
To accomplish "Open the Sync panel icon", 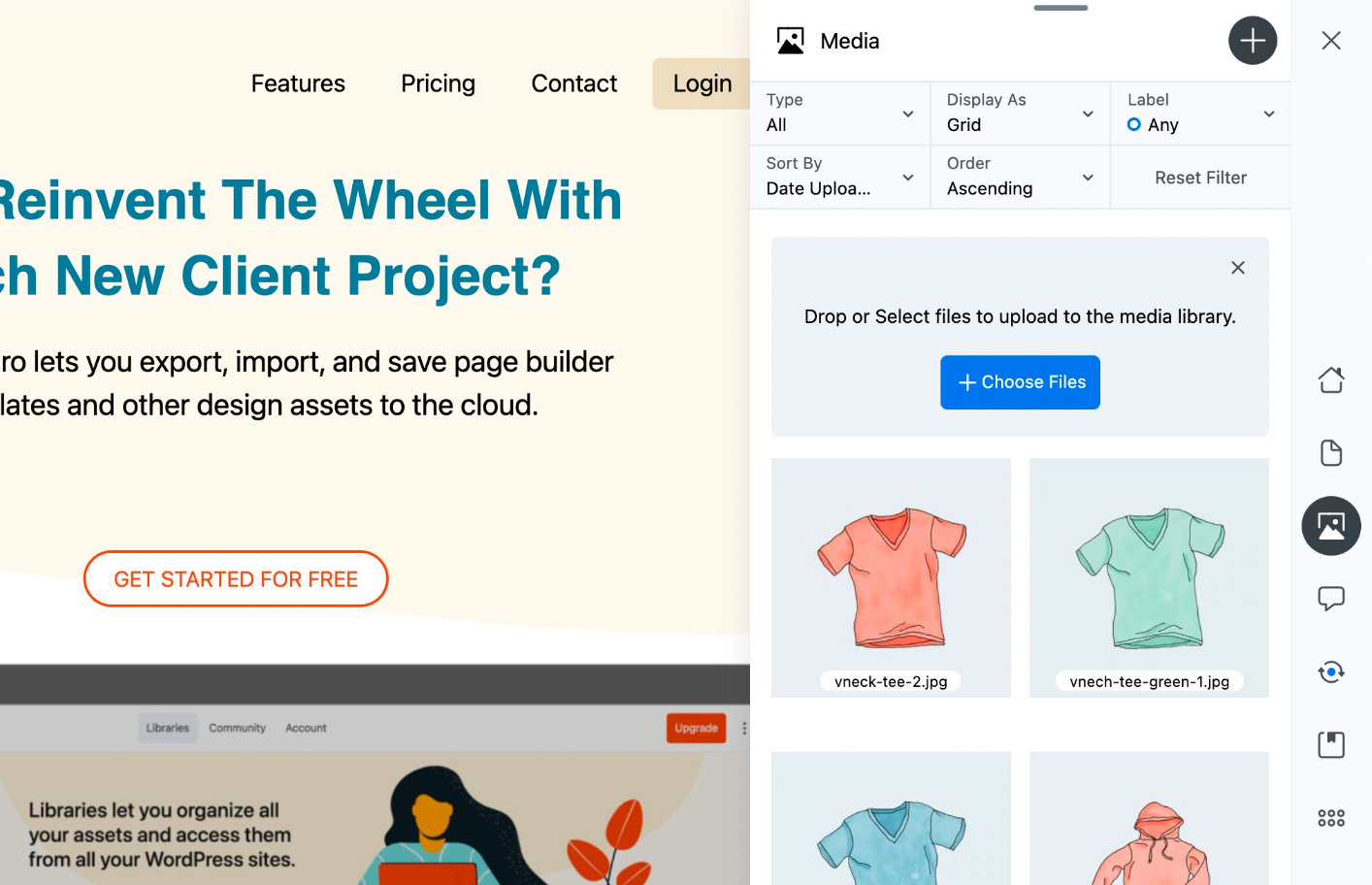I will (x=1330, y=672).
